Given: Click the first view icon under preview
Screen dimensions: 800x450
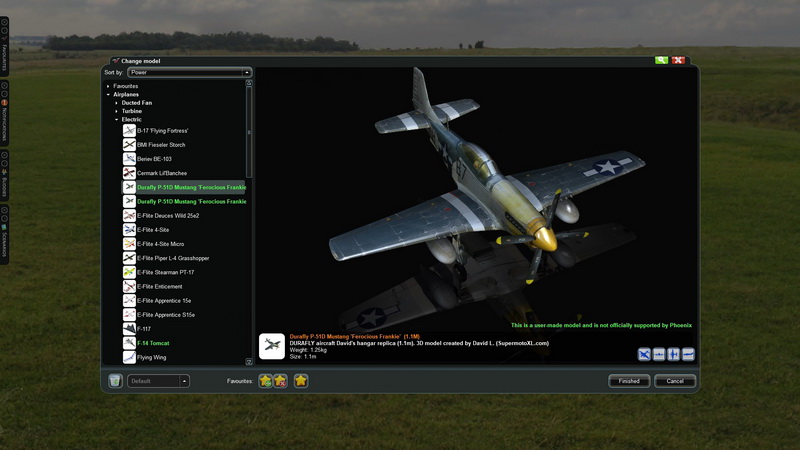Looking at the screenshot, I should (644, 354).
